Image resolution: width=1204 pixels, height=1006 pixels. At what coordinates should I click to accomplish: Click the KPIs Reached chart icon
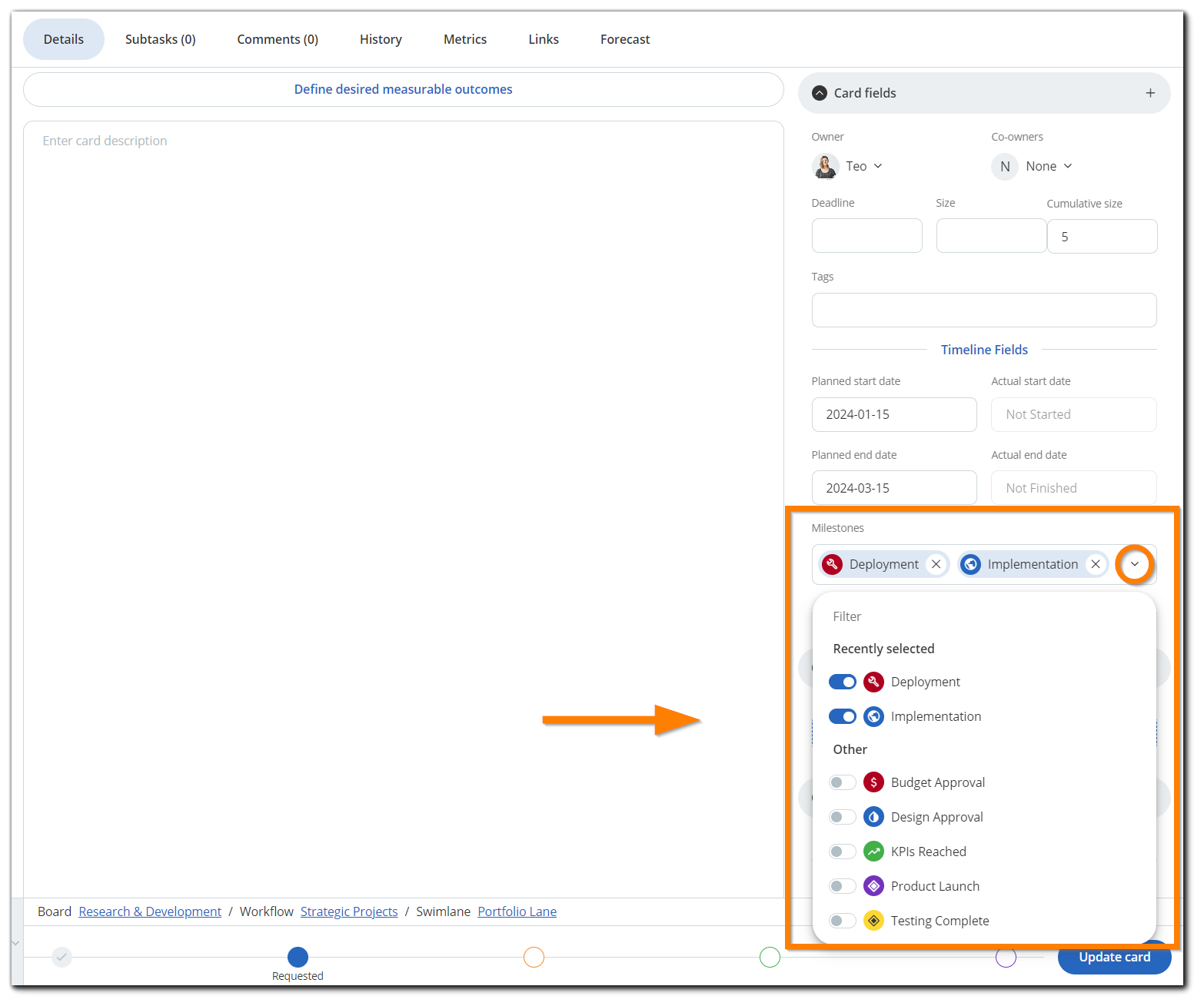point(873,852)
